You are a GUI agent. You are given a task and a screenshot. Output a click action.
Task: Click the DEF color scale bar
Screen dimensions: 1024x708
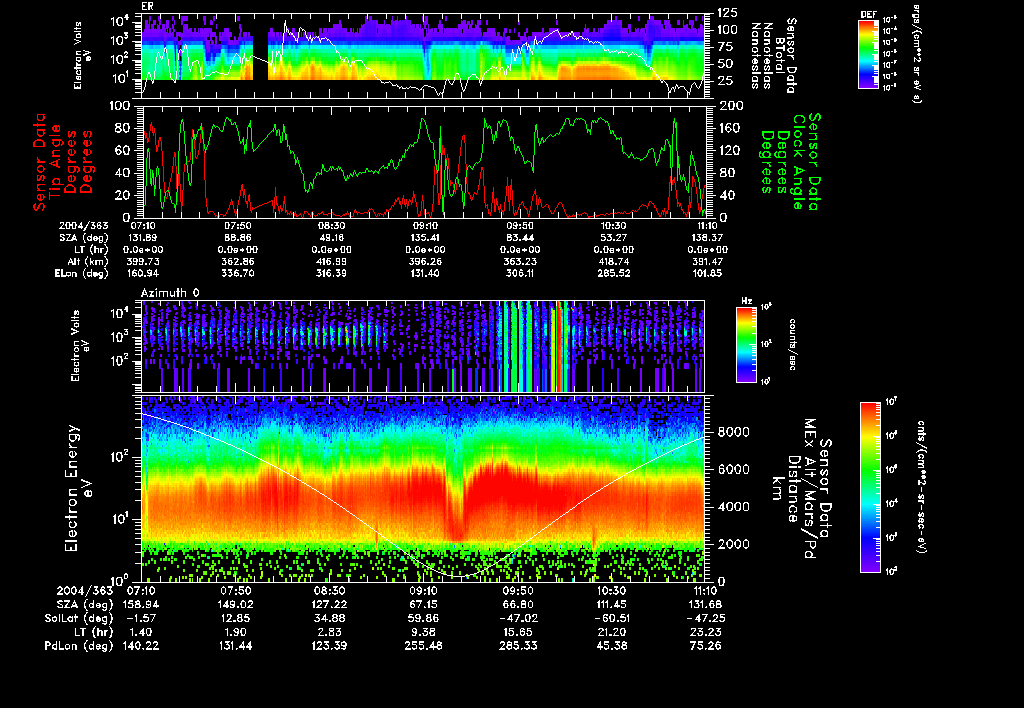(868, 54)
